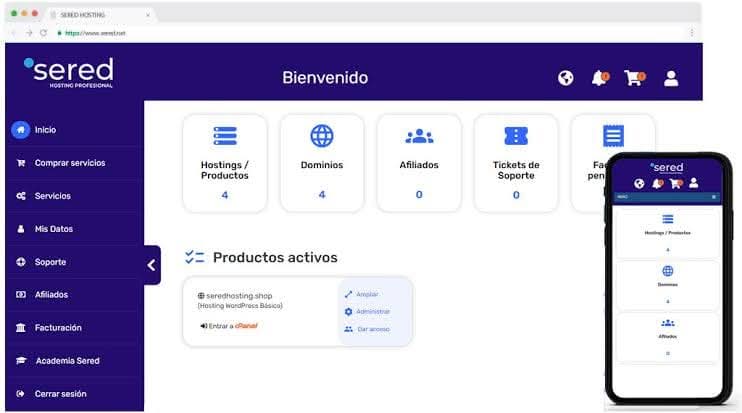742x413 pixels.
Task: Open Academia Sered menu item
Action: click(68, 361)
